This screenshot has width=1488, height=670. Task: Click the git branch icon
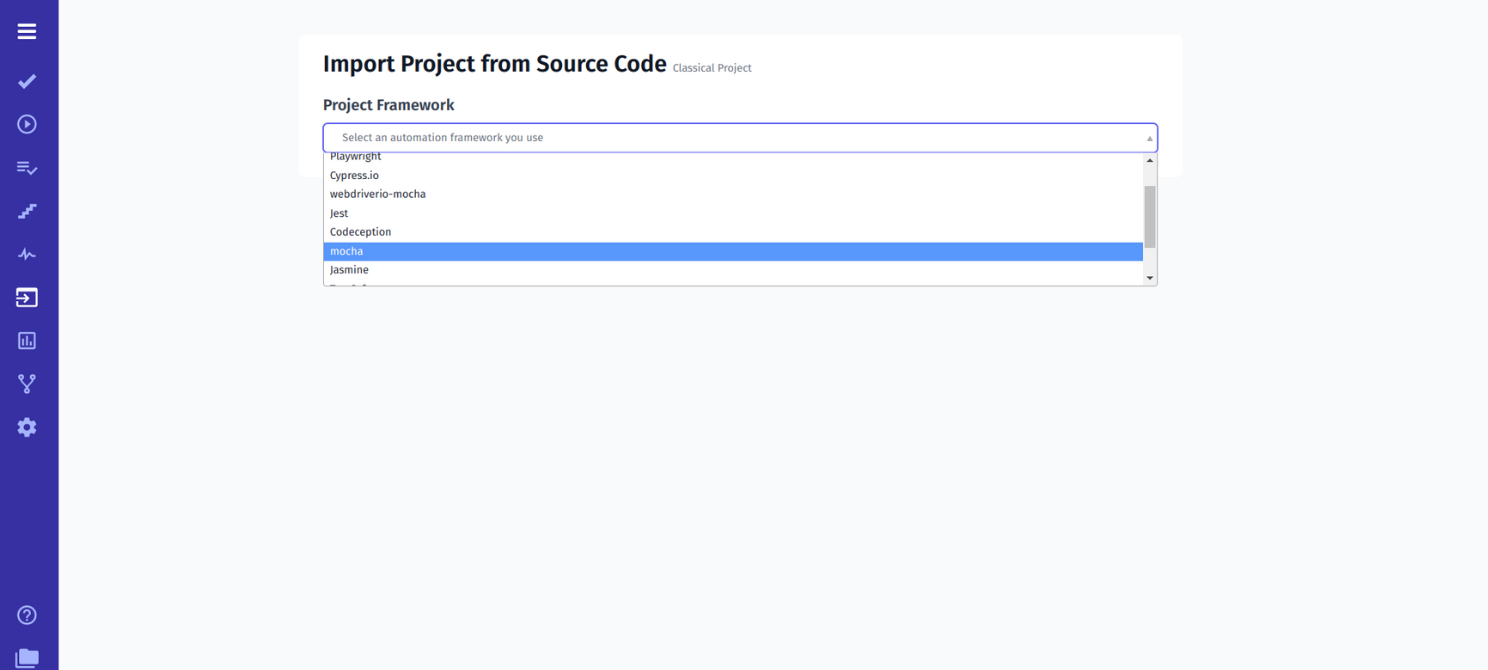click(26, 383)
